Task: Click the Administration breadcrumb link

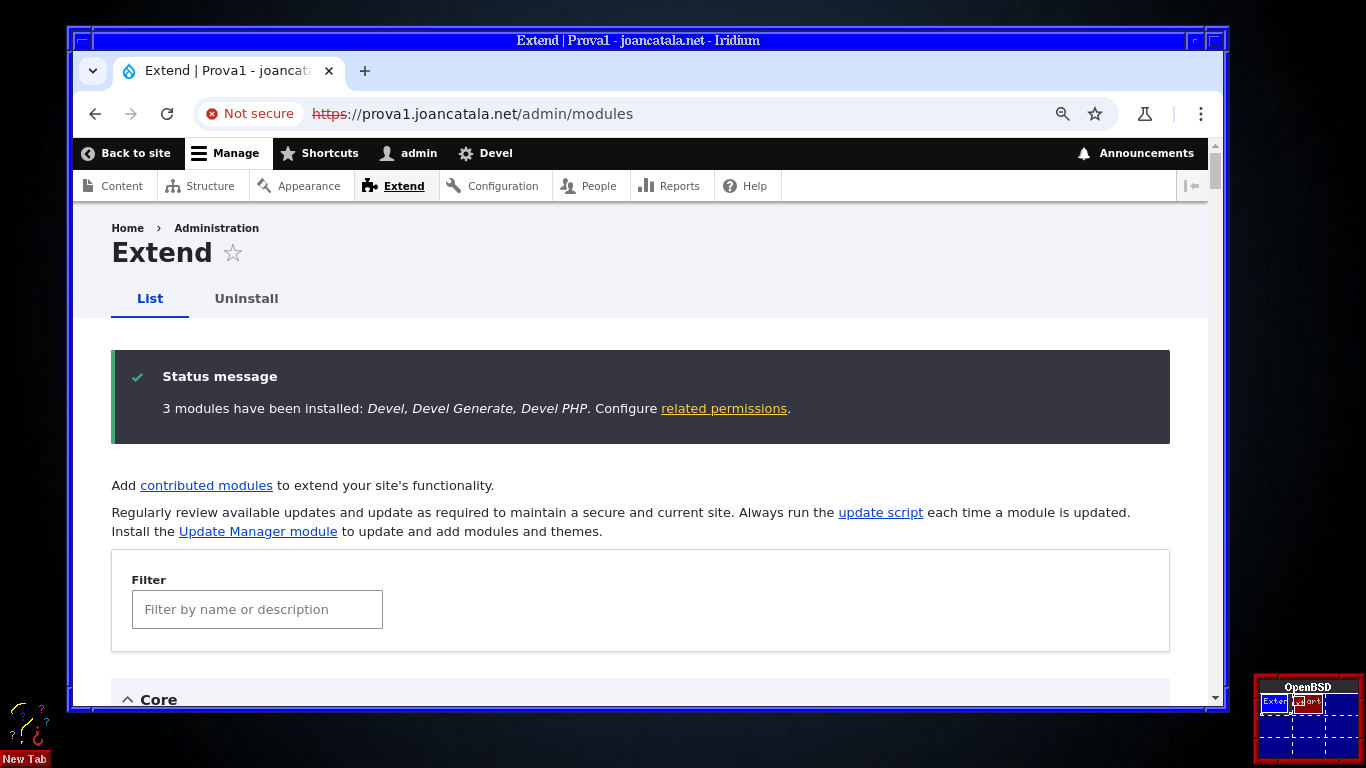Action: [217, 228]
